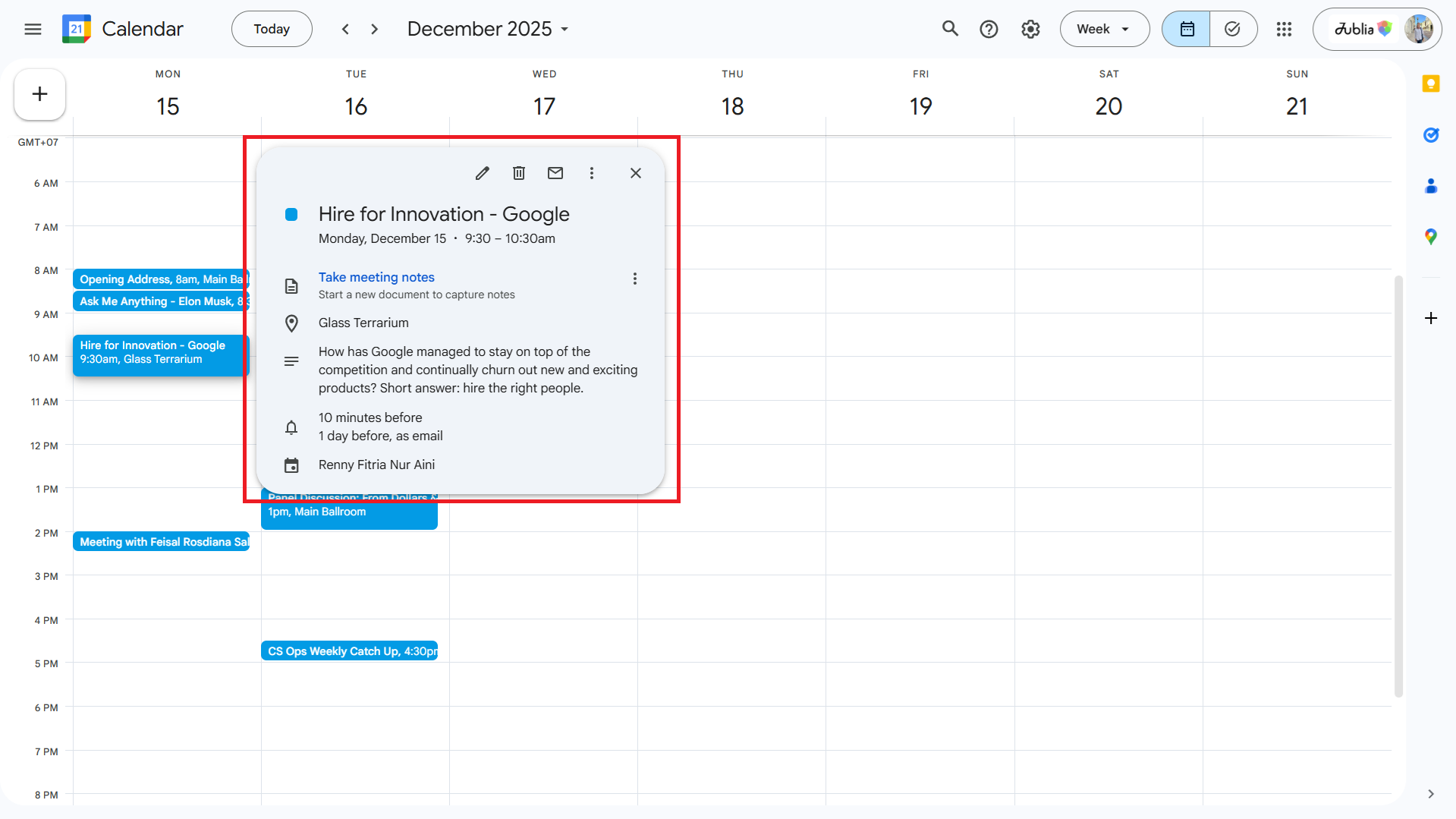Switch to Calendar view toggle
The image size is (1456, 819).
coord(1187,29)
